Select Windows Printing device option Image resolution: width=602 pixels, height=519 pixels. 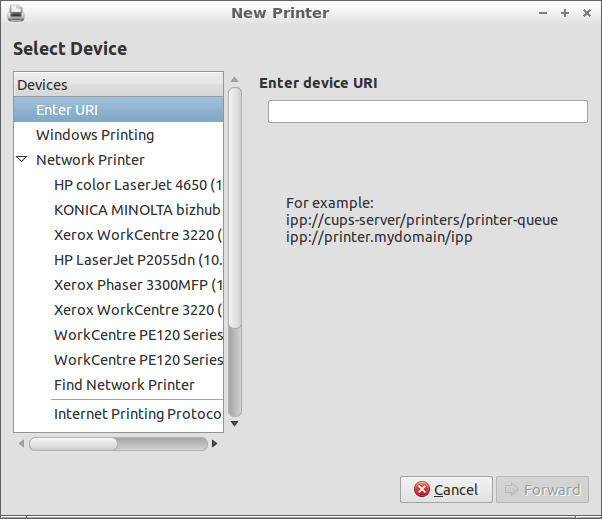pyautogui.click(x=95, y=135)
